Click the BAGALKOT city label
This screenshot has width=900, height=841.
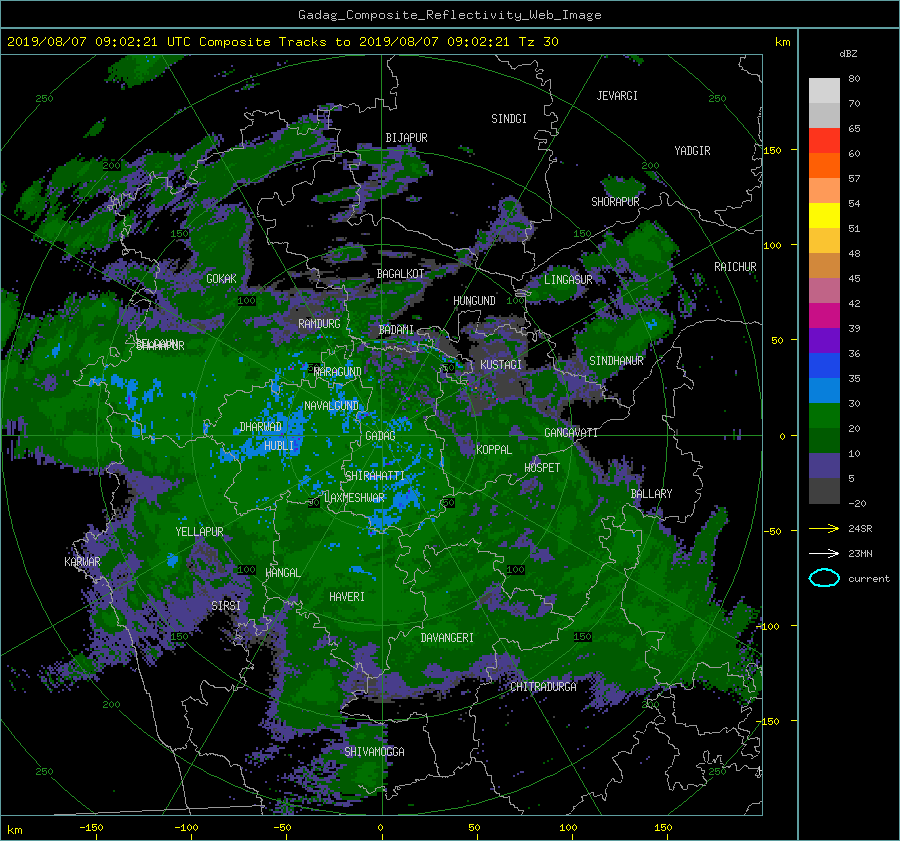[x=400, y=274]
